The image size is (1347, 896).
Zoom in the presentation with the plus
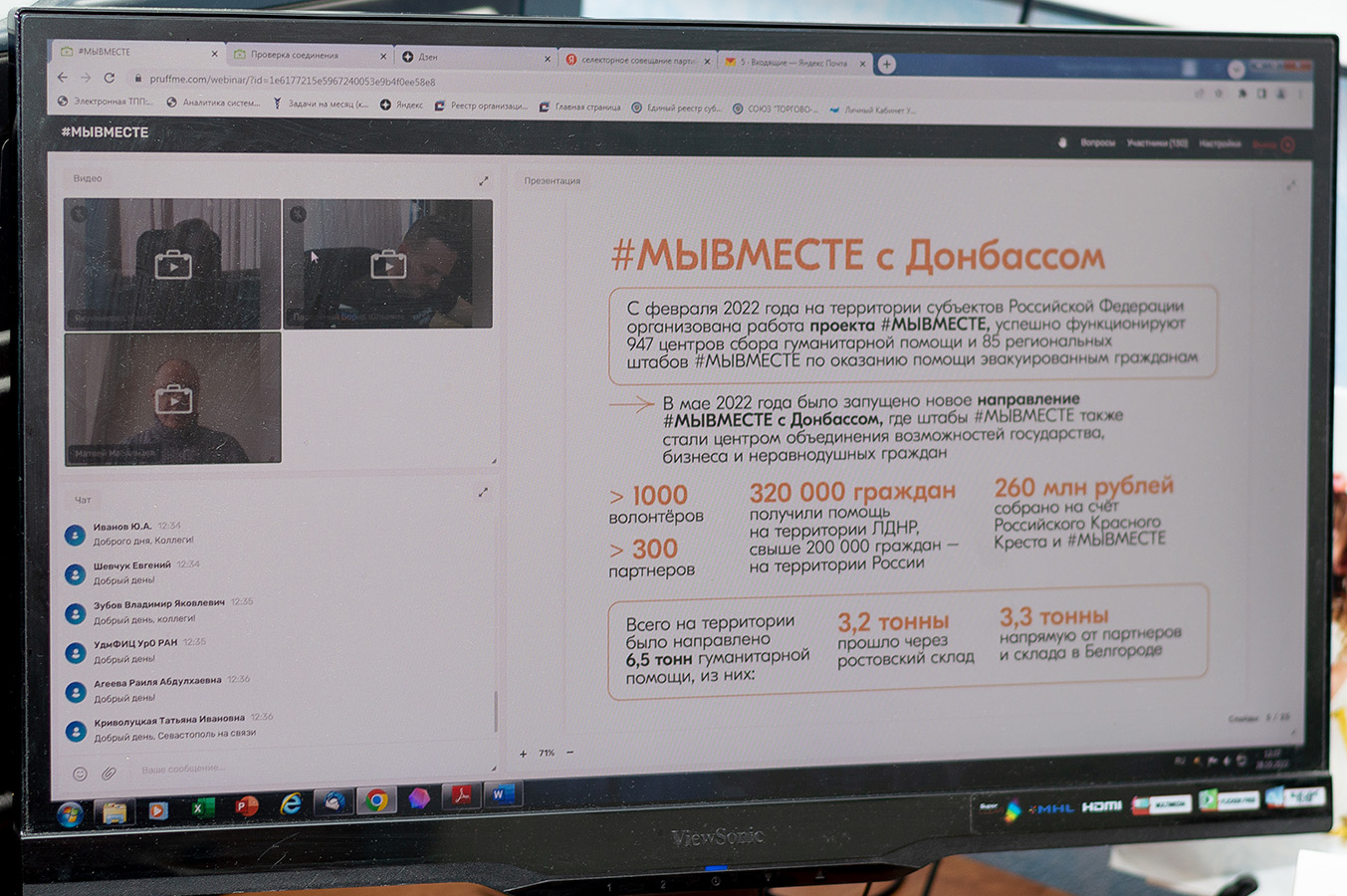(x=523, y=754)
